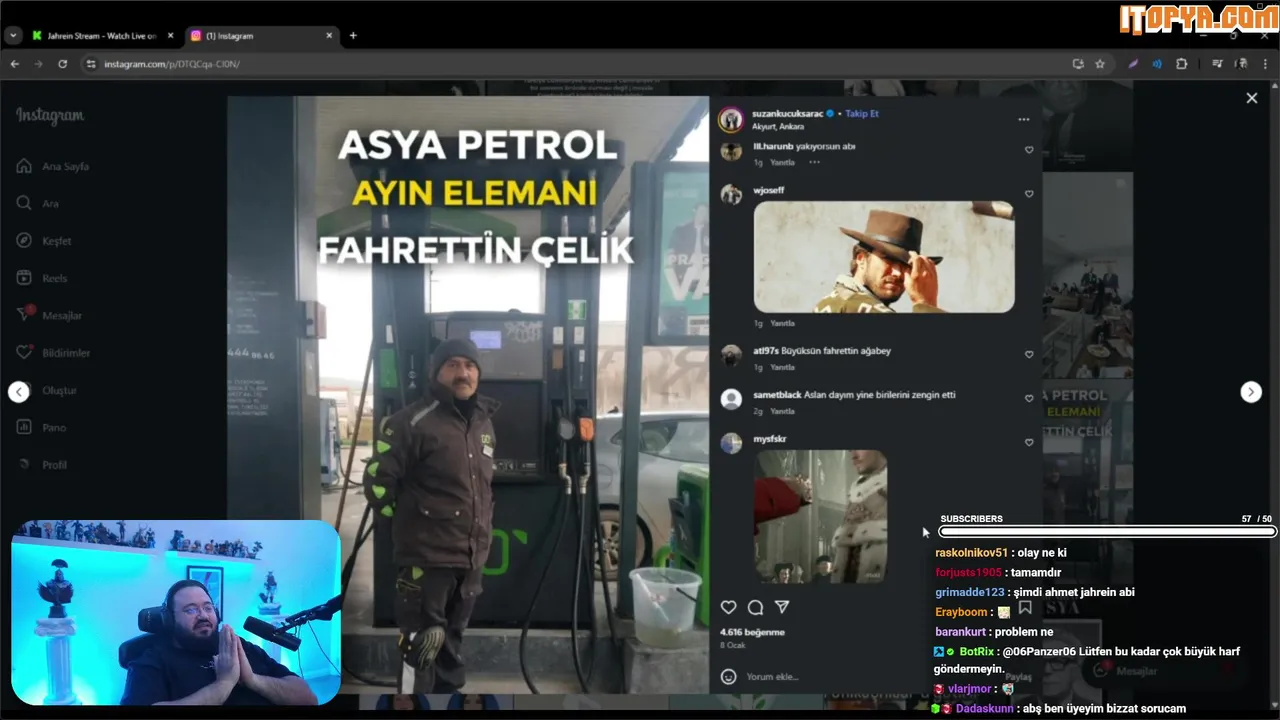
Task: Click the address bar URL
Action: click(x=172, y=64)
